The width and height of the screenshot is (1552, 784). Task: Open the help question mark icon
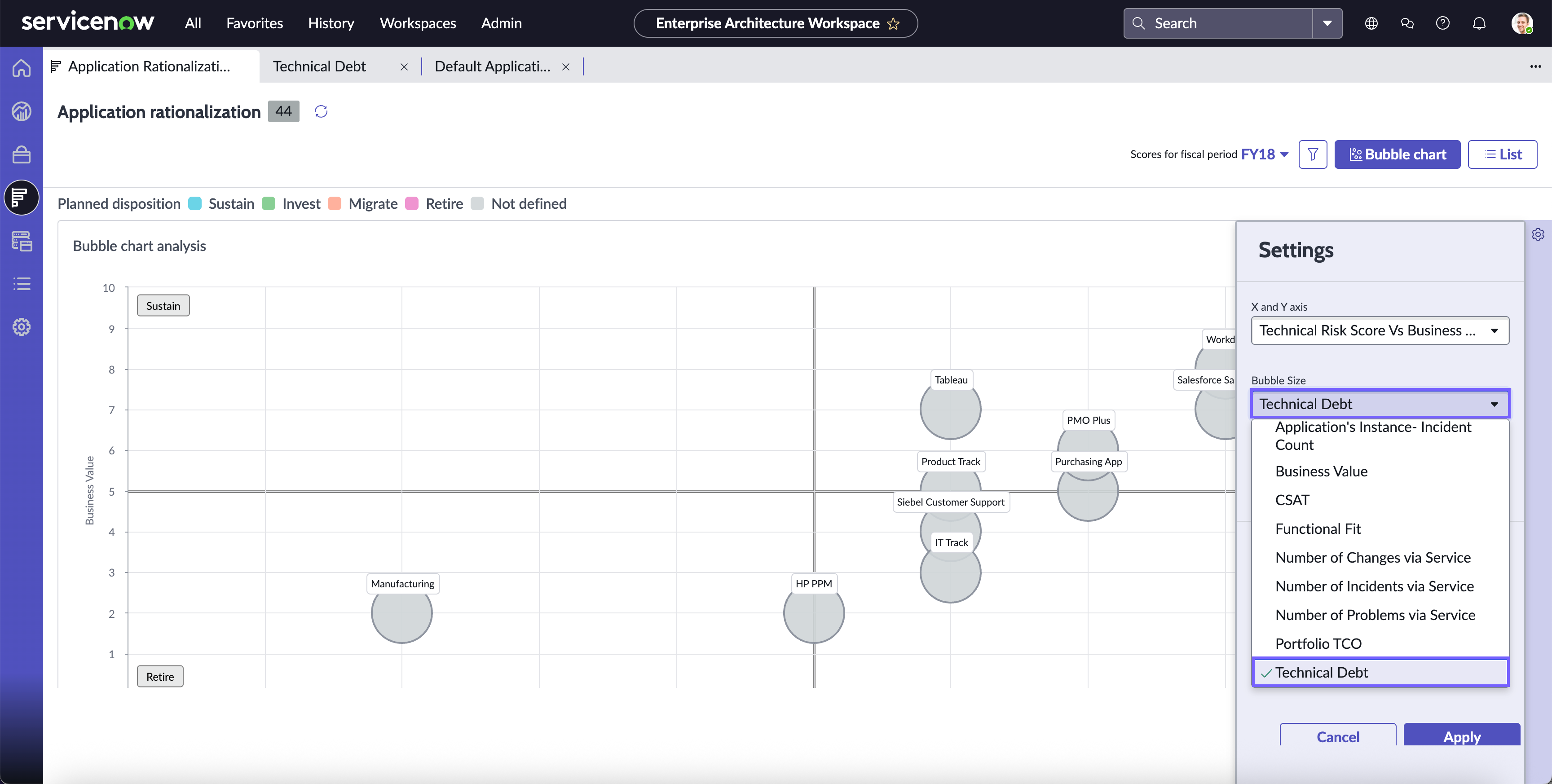coord(1443,23)
